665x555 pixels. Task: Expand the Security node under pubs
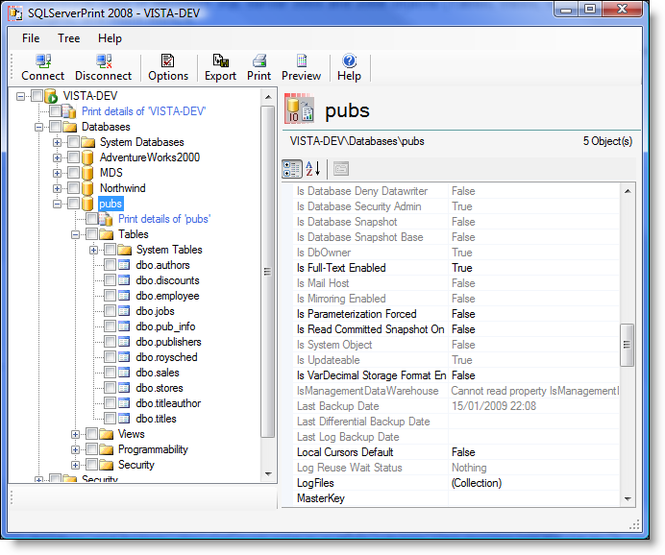(75, 465)
